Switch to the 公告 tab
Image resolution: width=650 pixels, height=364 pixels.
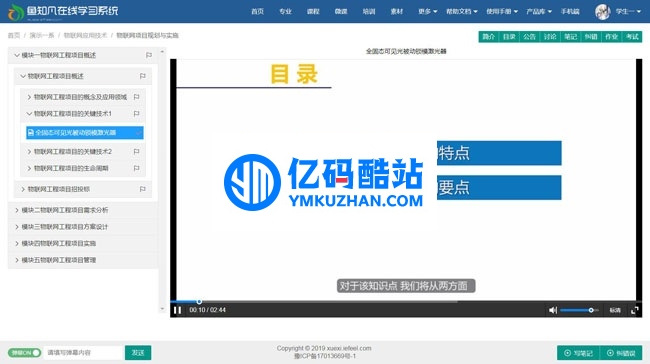(x=529, y=37)
